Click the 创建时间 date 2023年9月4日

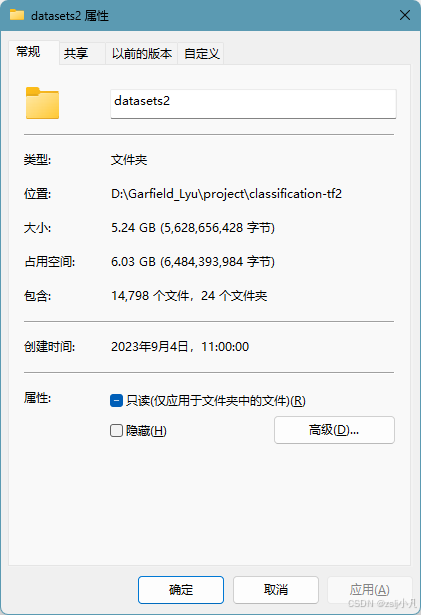coord(151,347)
